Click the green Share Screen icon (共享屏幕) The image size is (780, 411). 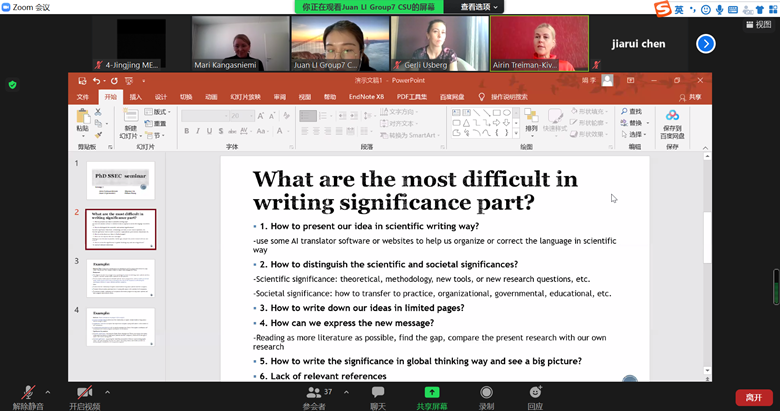432,393
